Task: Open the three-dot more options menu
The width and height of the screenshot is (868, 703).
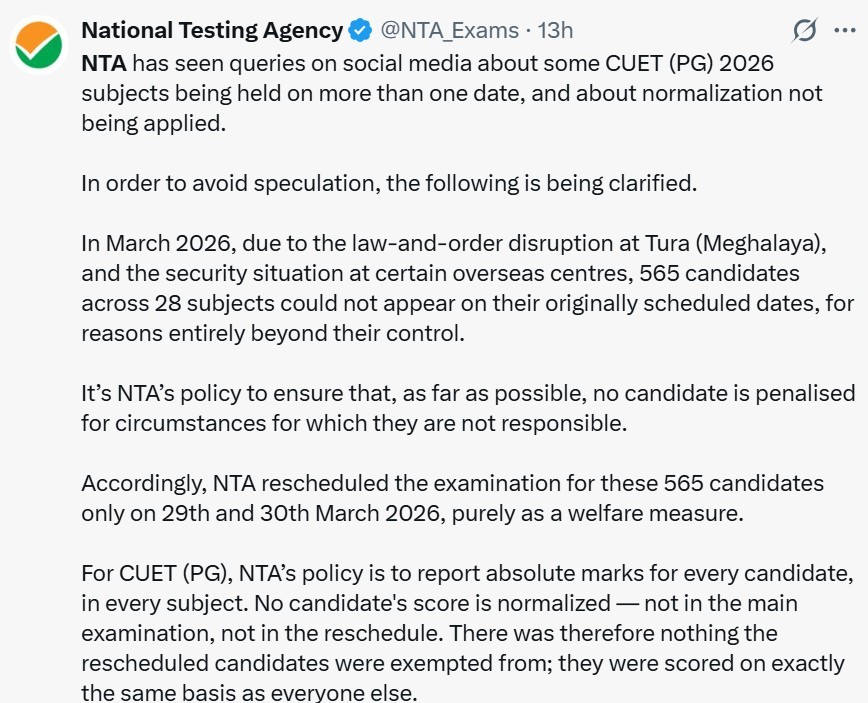Action: (845, 30)
